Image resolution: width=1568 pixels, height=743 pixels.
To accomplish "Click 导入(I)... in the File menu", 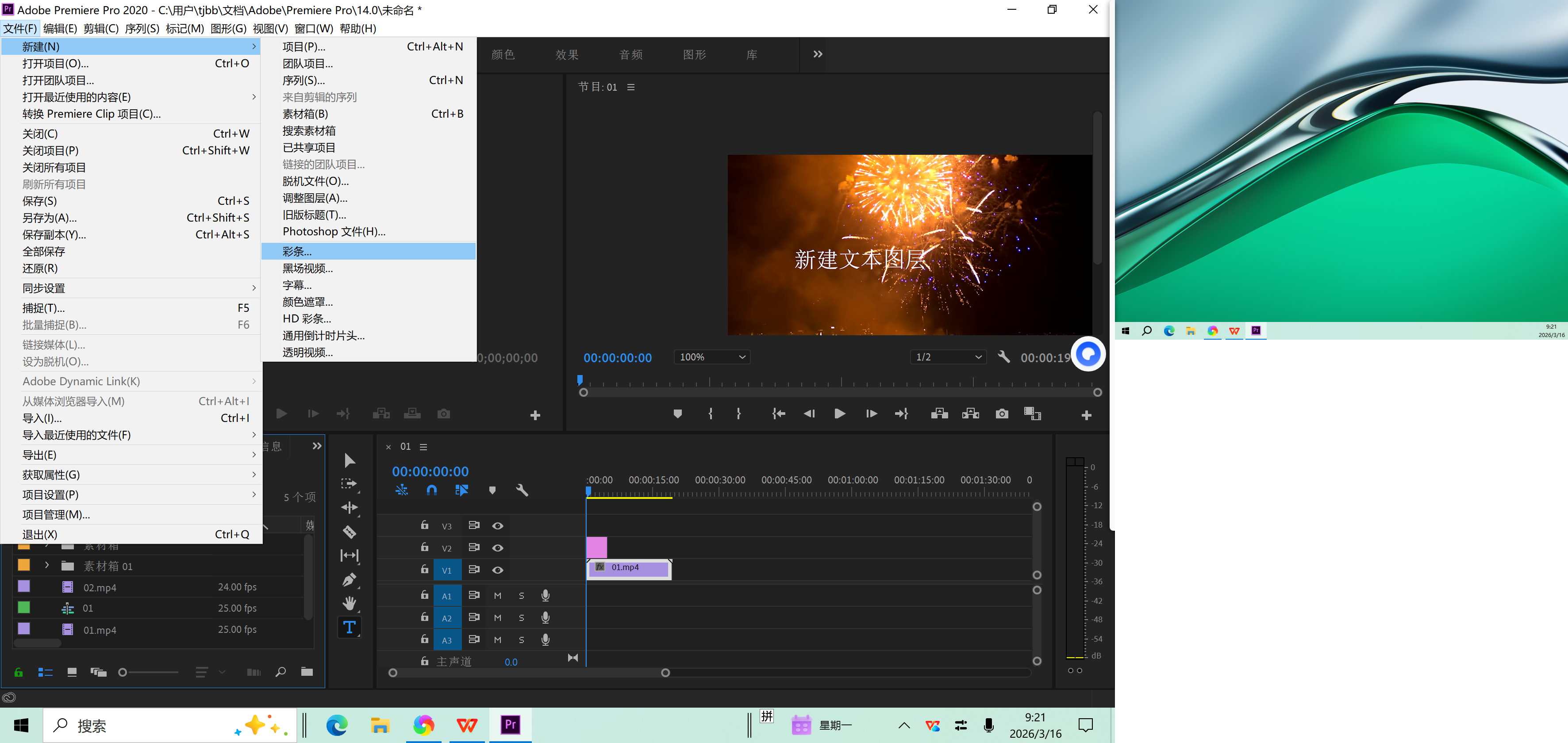I will (42, 418).
